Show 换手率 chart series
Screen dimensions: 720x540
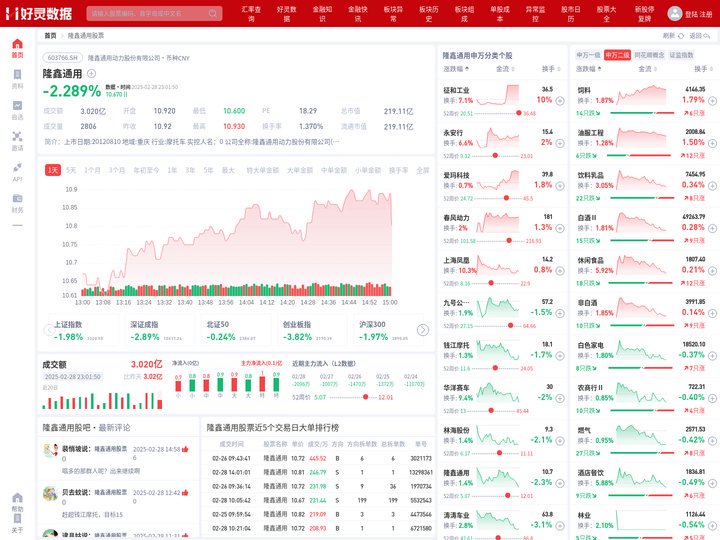(x=398, y=170)
